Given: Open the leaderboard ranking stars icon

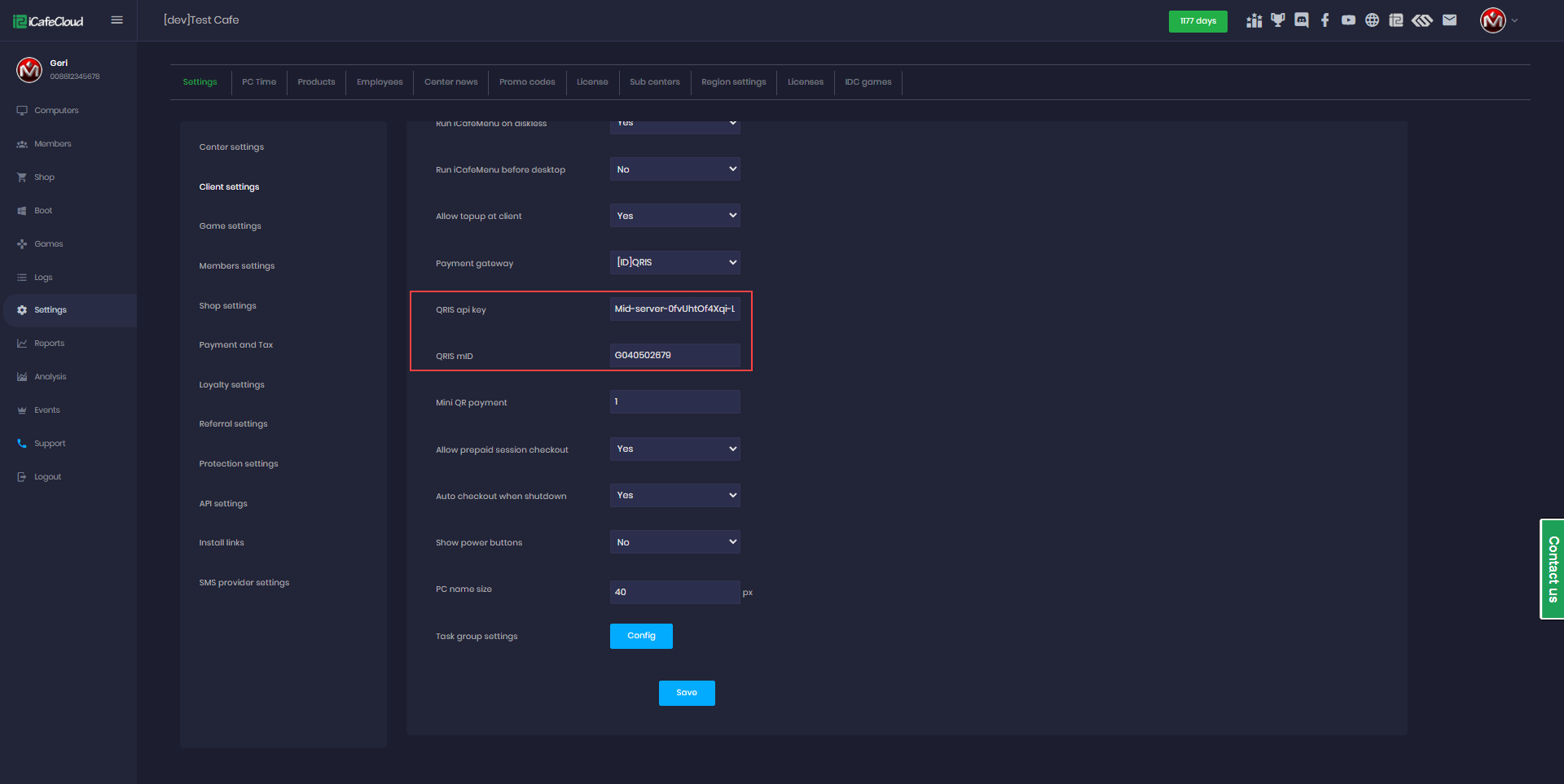Looking at the screenshot, I should pos(1254,20).
